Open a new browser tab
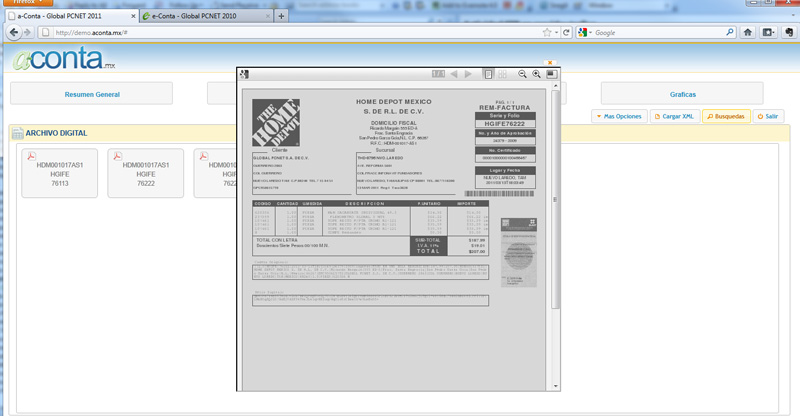 click(x=281, y=16)
